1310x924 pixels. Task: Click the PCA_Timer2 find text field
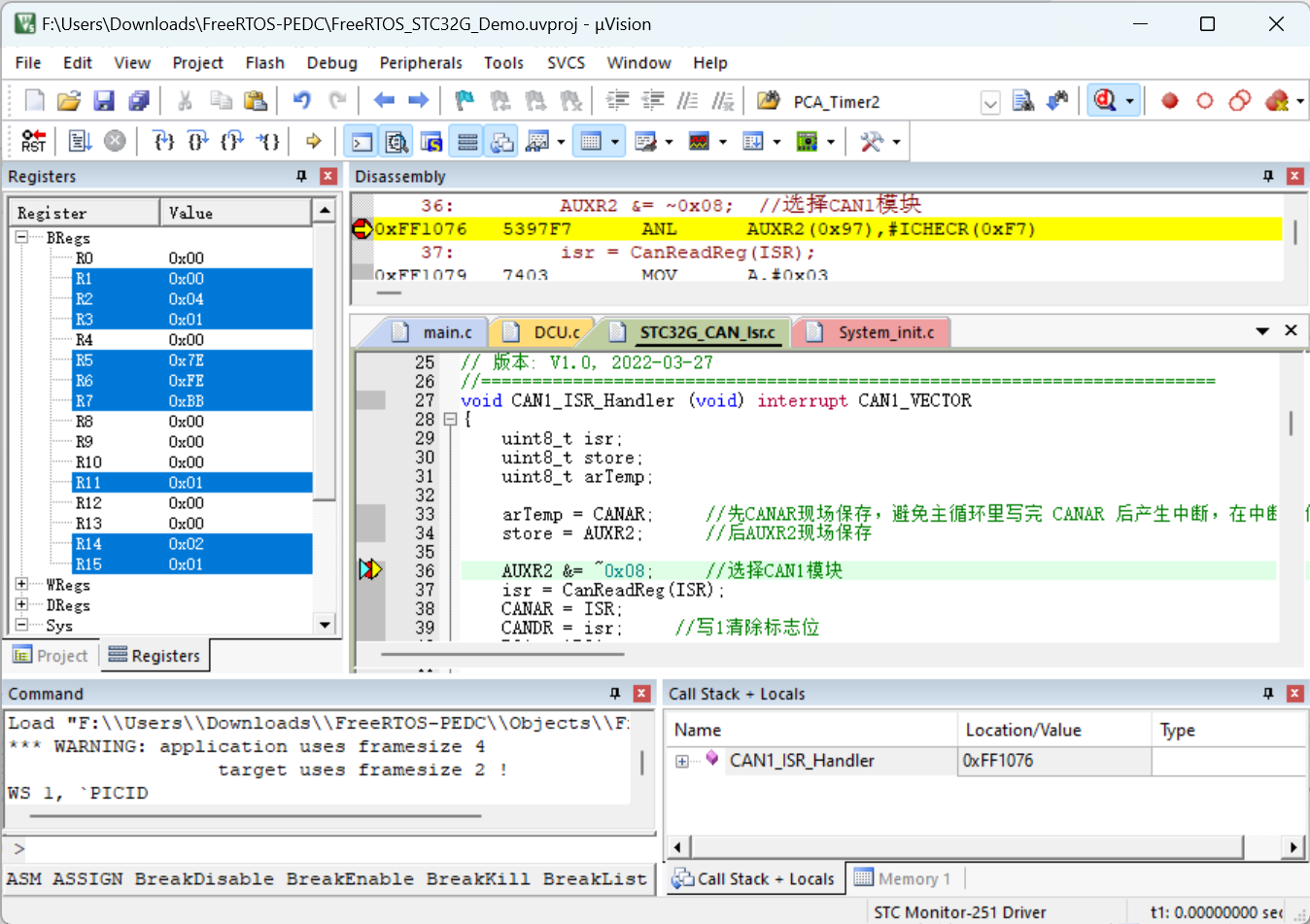click(x=882, y=102)
